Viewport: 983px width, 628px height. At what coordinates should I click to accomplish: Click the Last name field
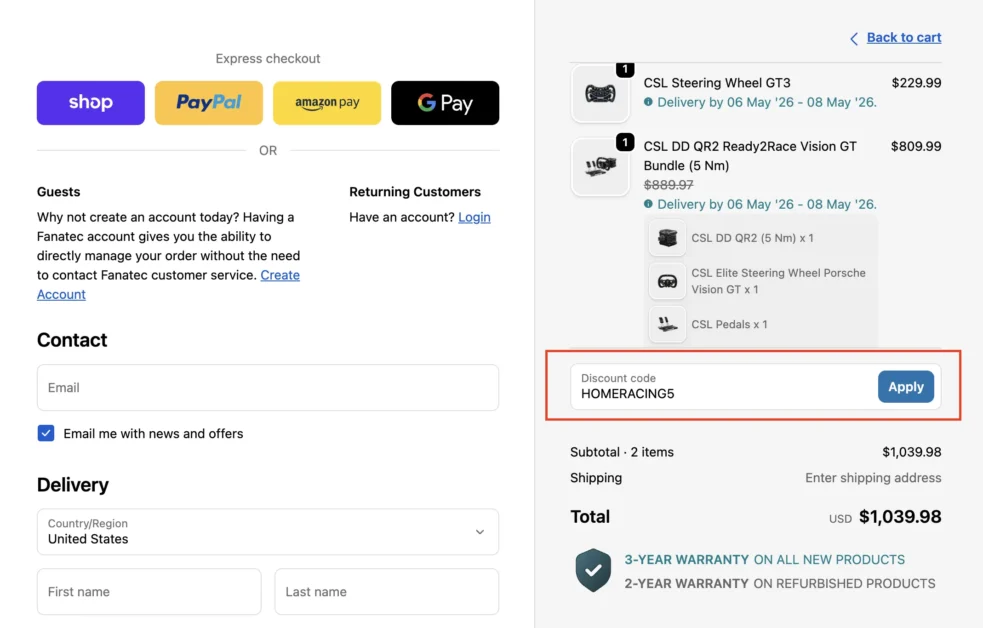(387, 592)
